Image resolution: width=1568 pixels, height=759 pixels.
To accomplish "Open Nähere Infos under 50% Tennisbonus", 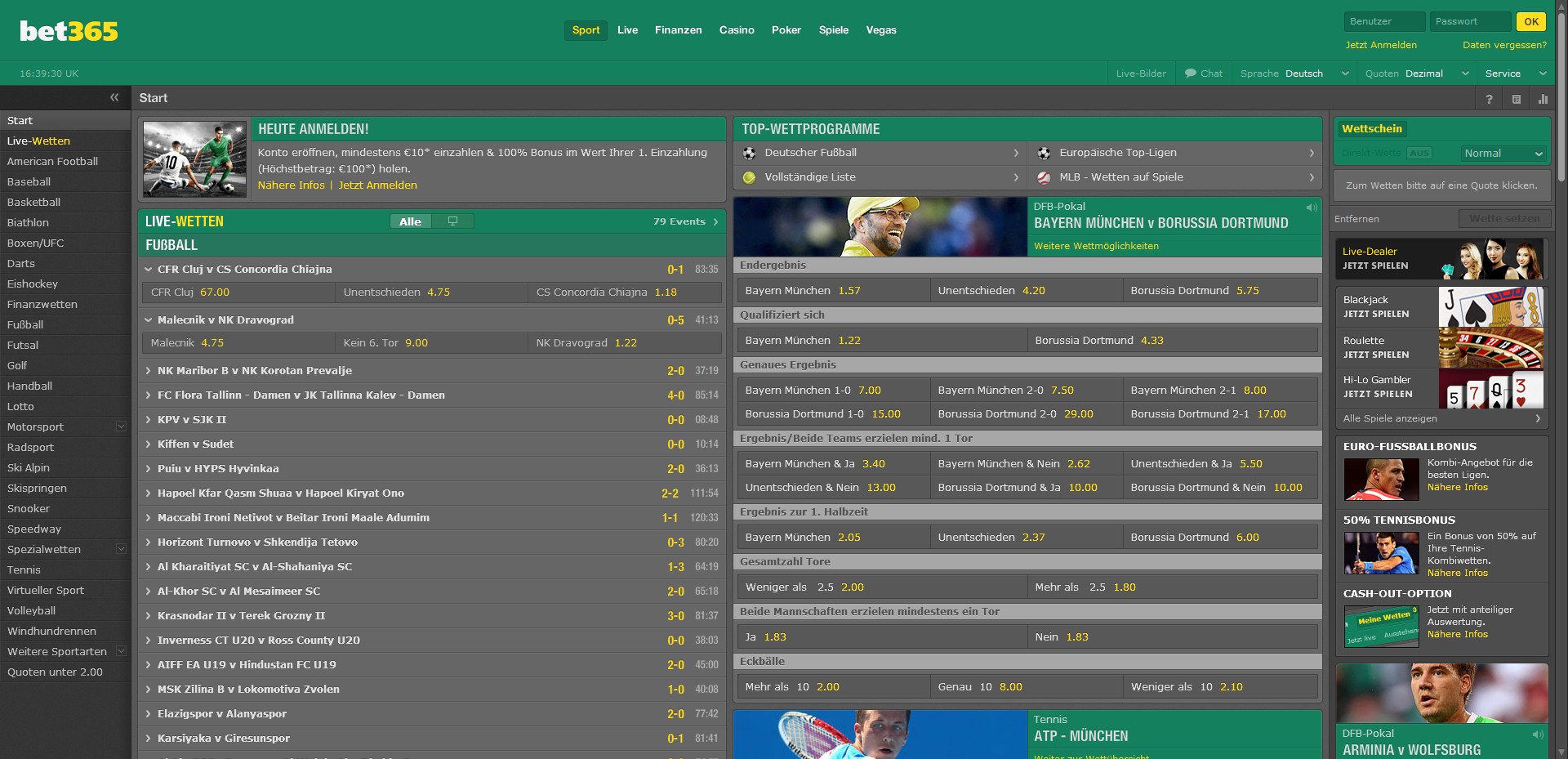I will click(1458, 574).
